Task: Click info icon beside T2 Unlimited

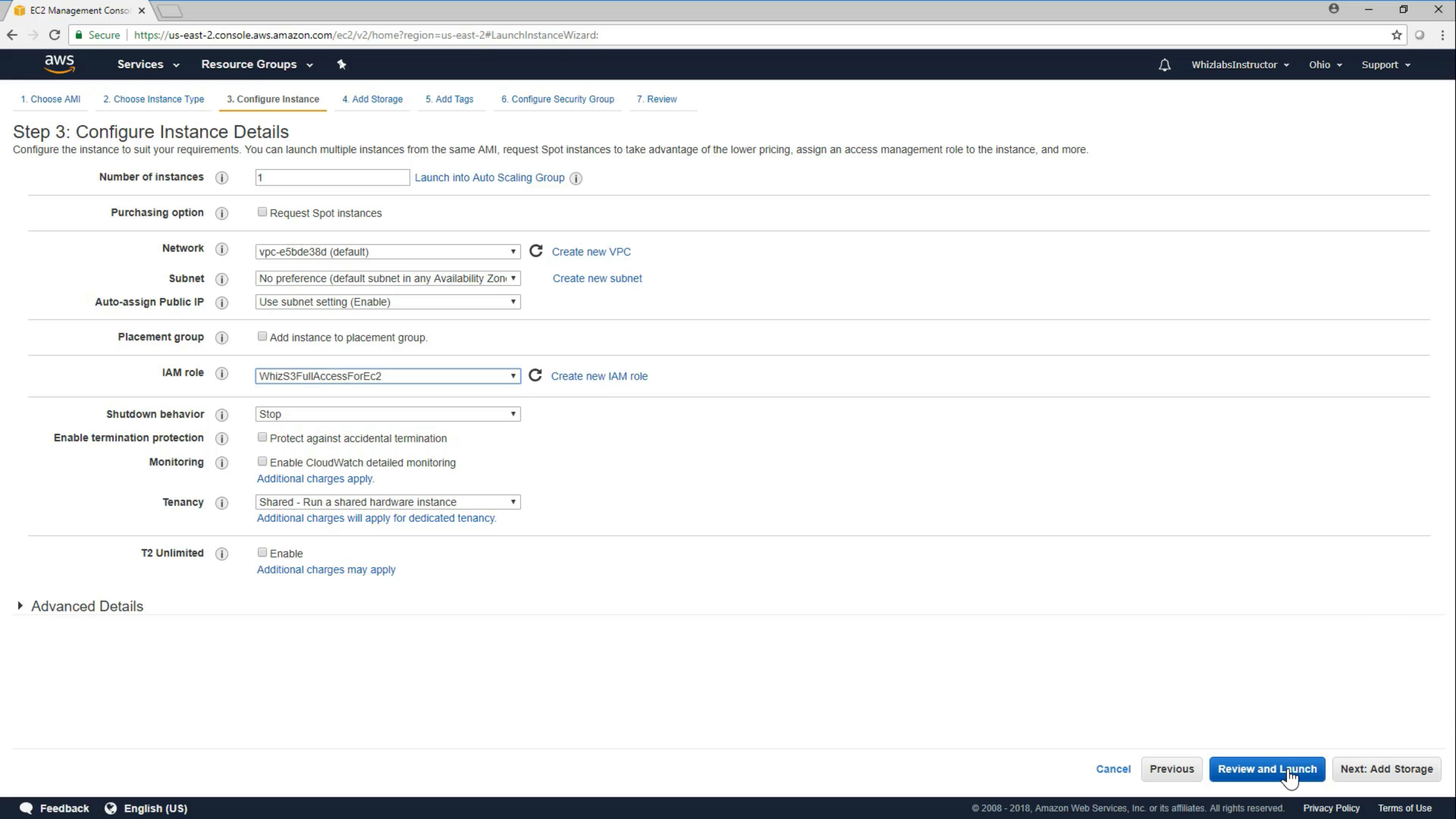Action: click(x=221, y=554)
